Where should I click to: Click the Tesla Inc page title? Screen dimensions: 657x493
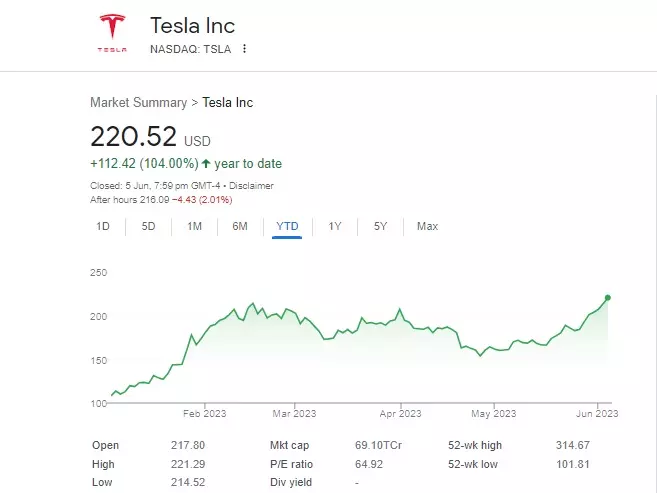pos(192,25)
